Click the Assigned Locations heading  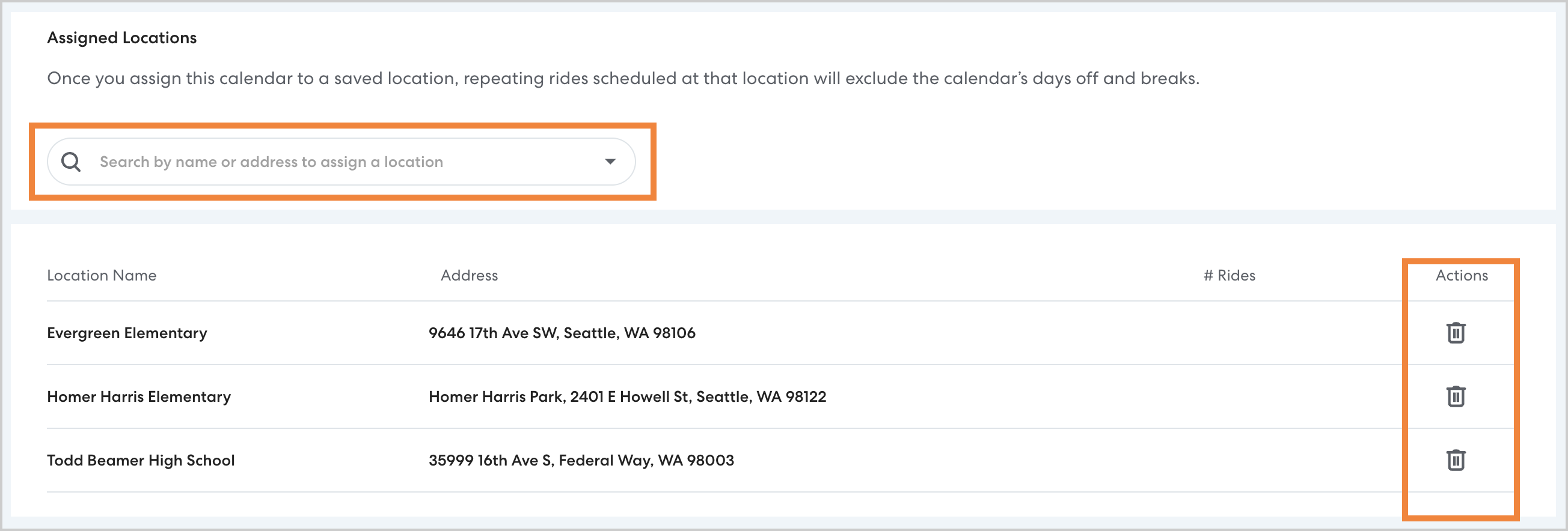[121, 38]
